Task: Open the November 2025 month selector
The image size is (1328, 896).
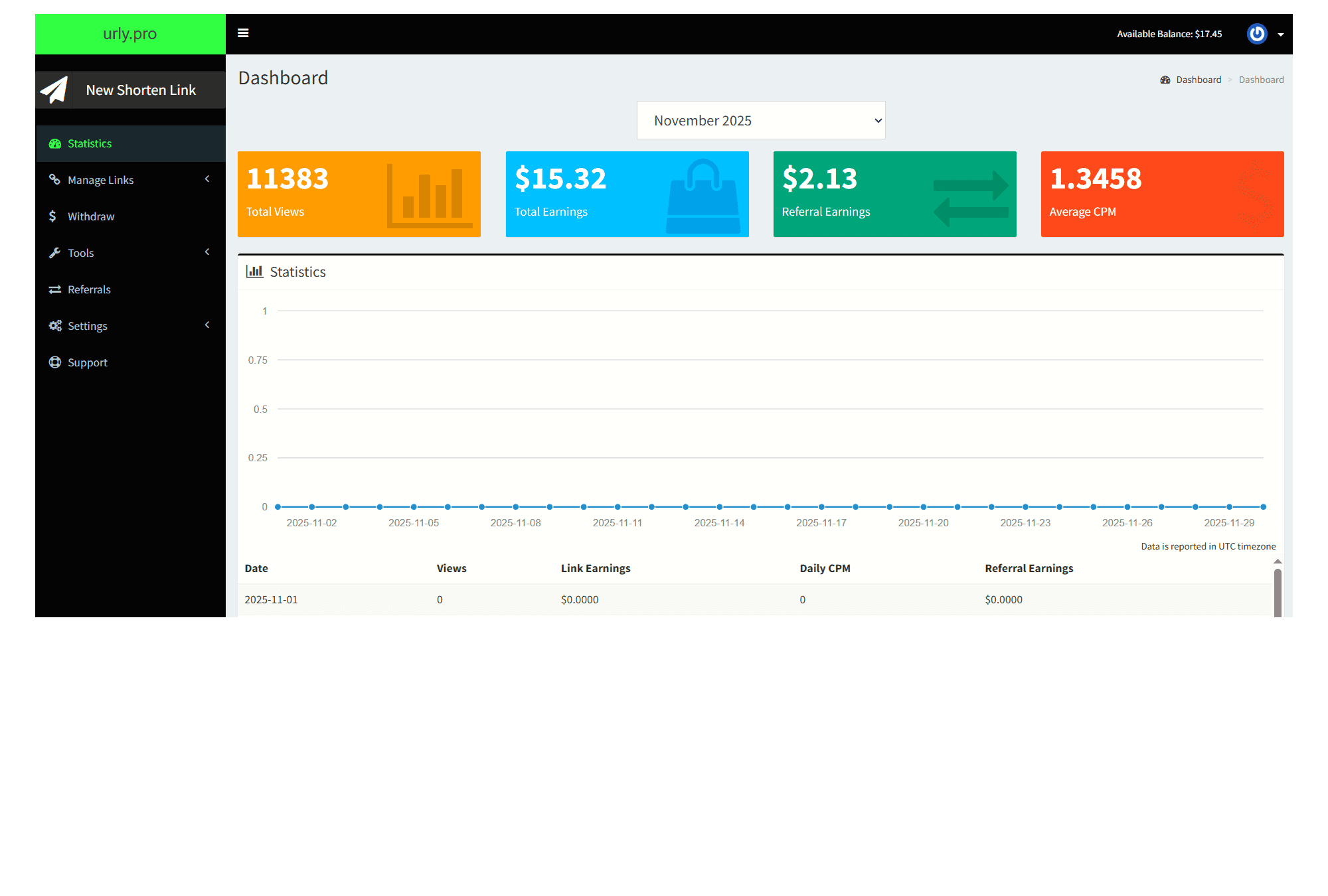Action: (761, 120)
